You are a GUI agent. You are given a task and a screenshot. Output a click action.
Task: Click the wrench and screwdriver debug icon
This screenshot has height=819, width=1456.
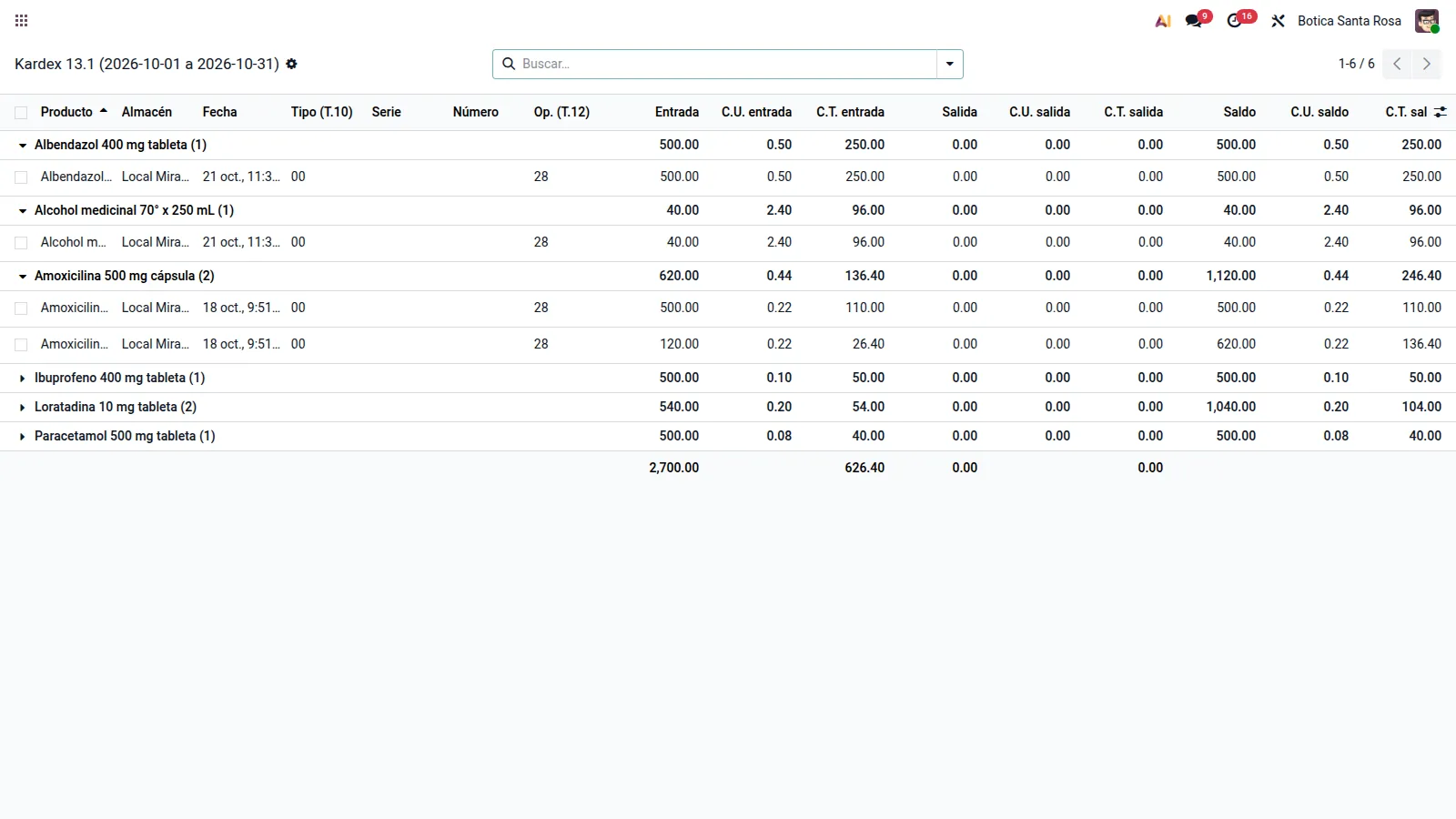[x=1278, y=21]
